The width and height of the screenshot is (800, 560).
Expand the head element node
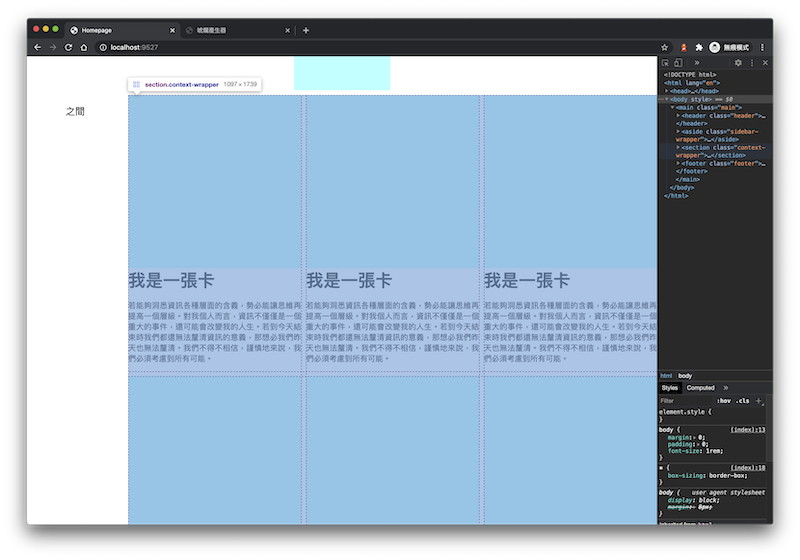click(667, 91)
